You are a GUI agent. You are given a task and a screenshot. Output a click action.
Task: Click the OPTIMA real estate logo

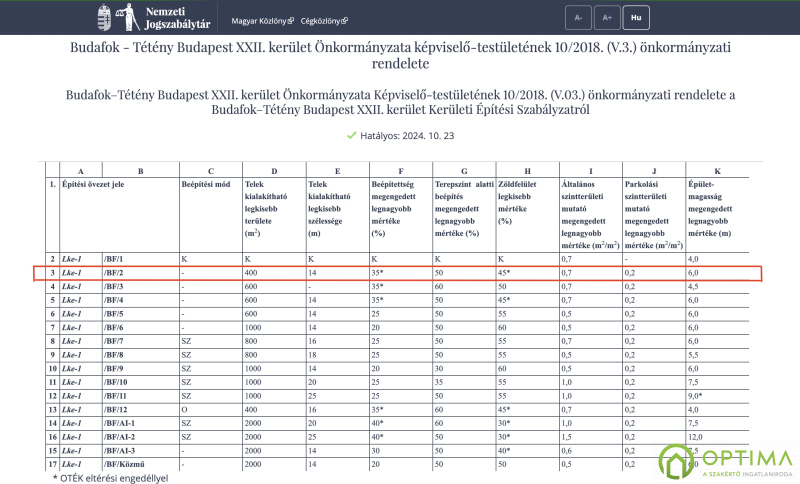tap(727, 460)
